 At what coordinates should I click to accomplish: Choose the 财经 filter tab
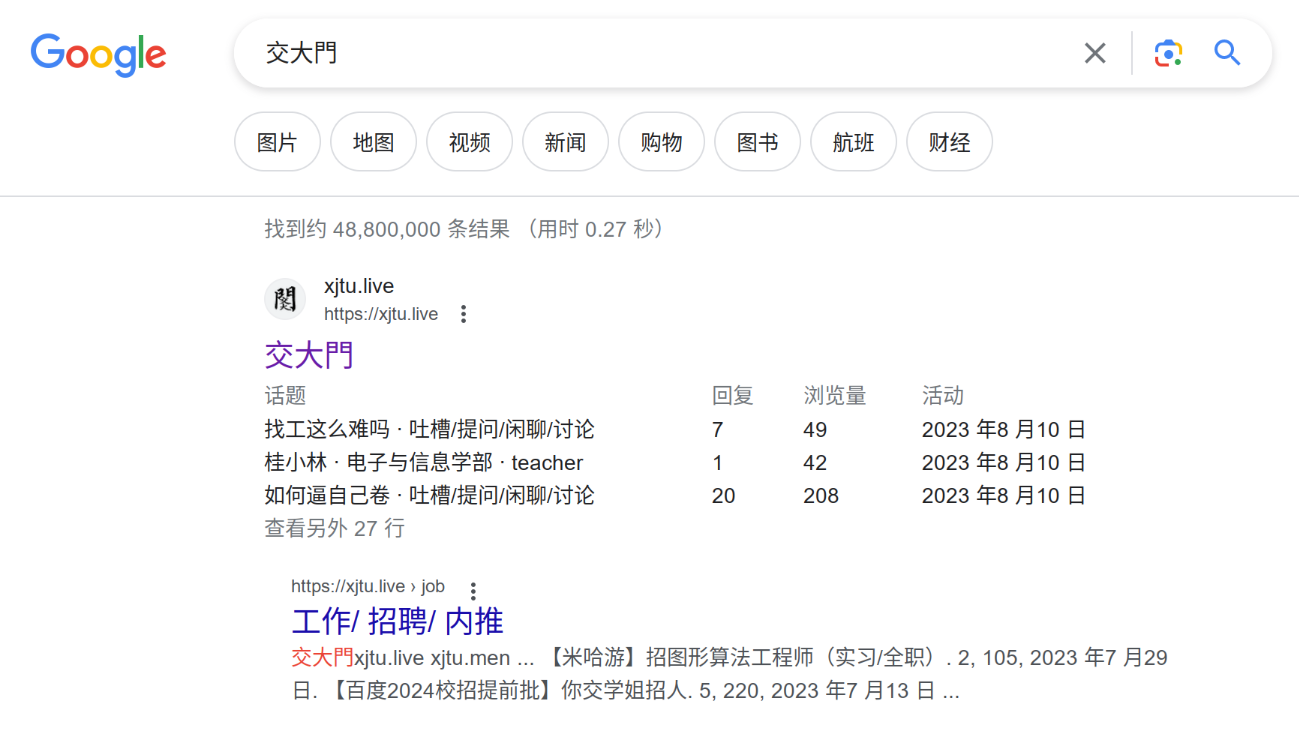tap(949, 142)
